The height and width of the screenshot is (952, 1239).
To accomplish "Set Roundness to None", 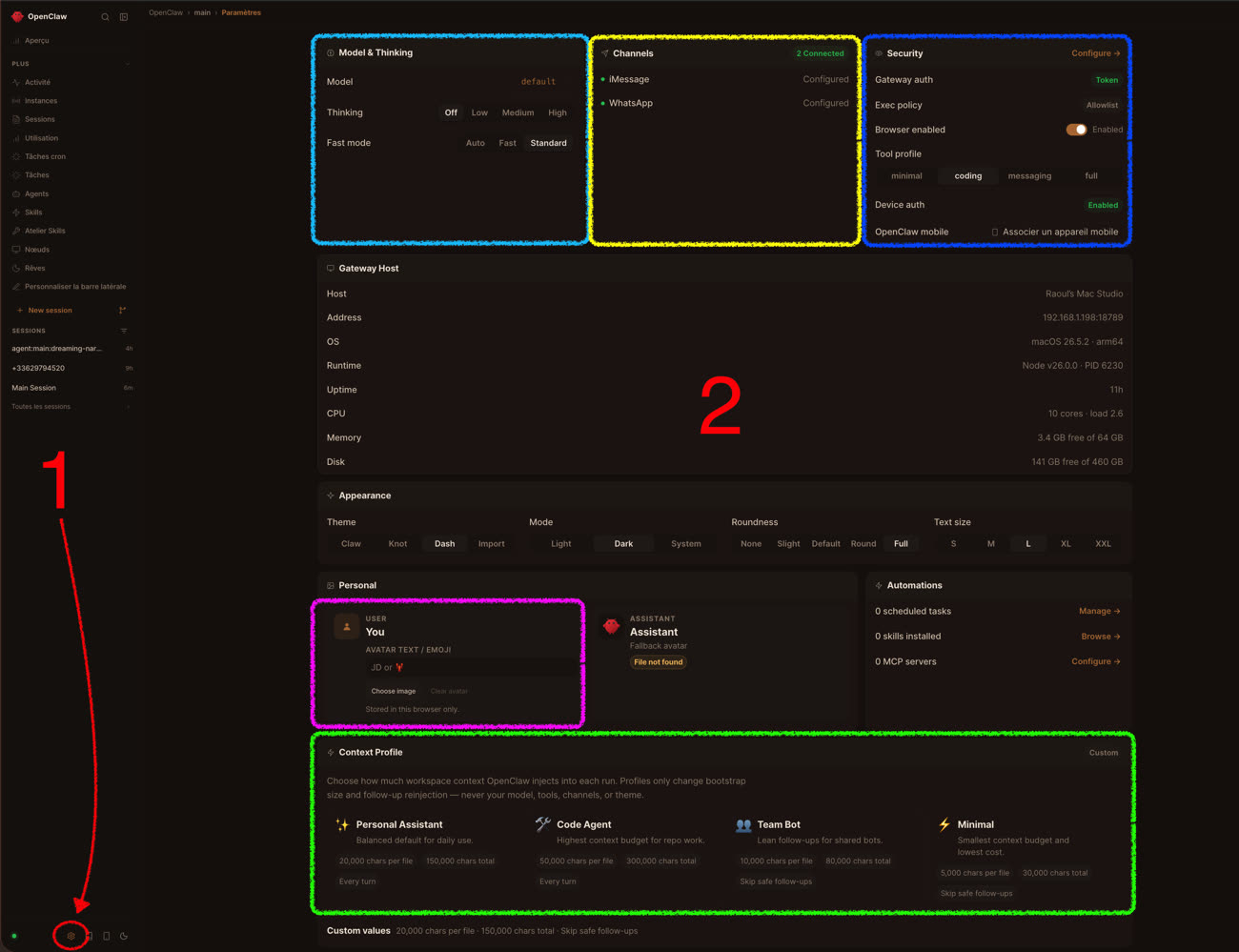I will (751, 544).
